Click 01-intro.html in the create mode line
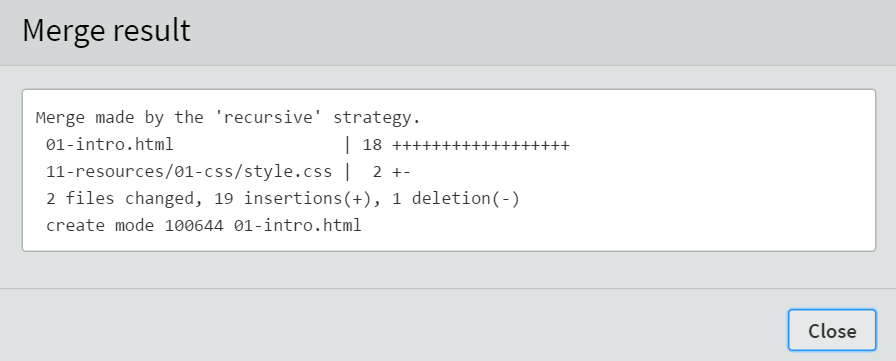 tap(298, 225)
